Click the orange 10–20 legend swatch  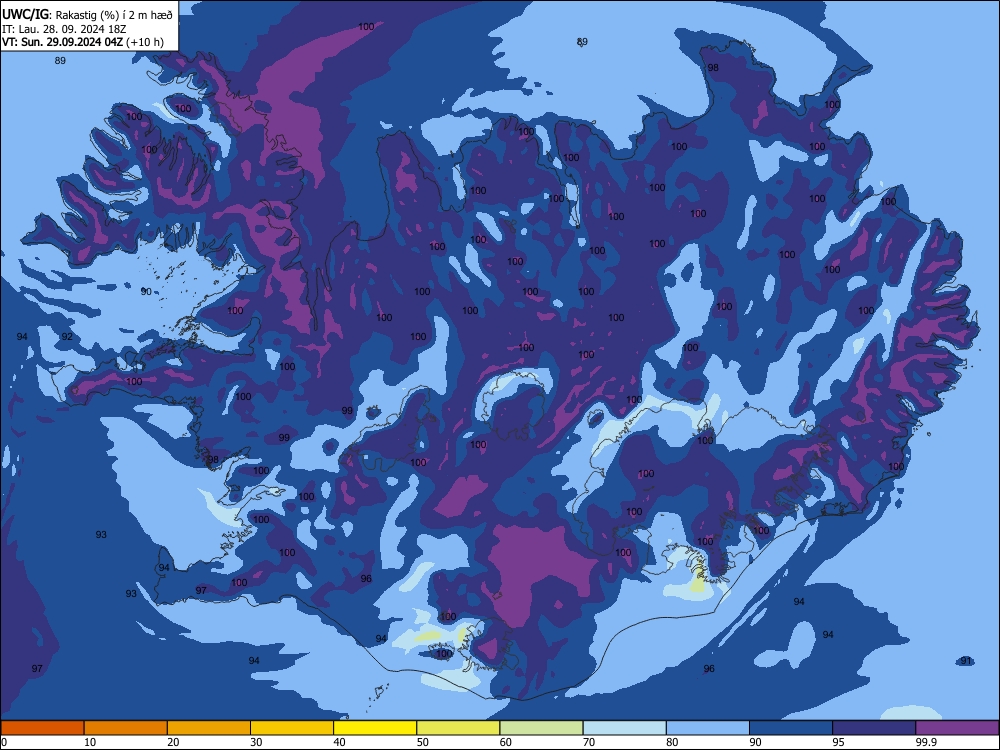126,728
